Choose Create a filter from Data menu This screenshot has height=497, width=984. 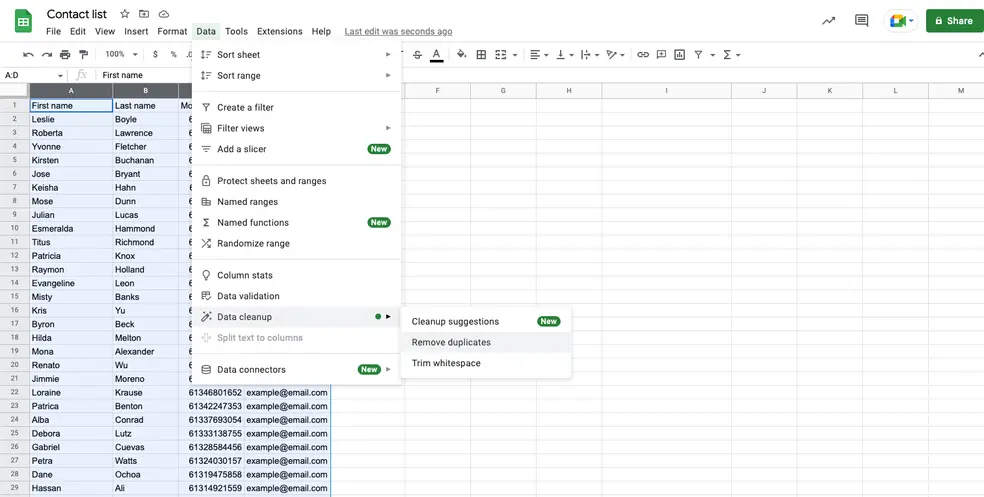tap(296, 107)
